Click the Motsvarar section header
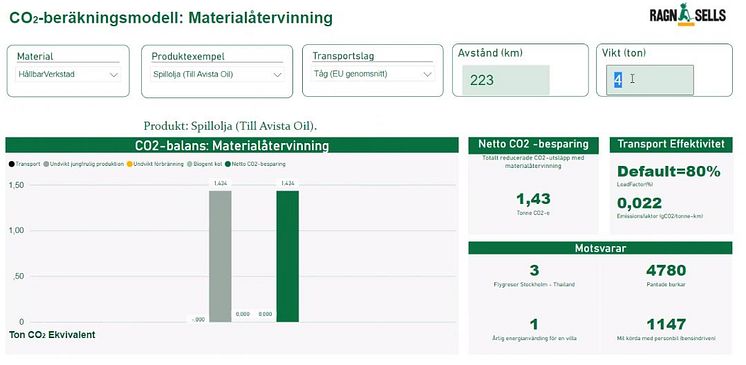The image size is (746, 365). pos(600,248)
